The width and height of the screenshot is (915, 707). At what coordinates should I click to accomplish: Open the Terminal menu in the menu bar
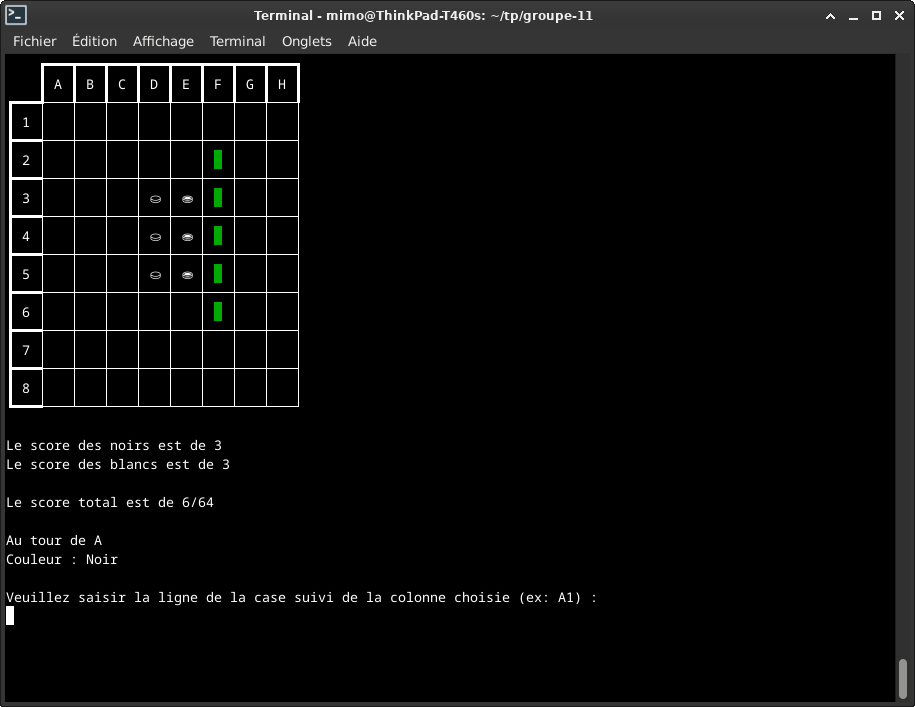237,41
